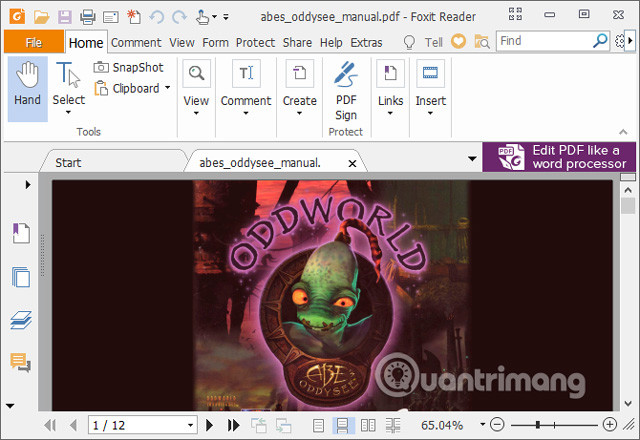Click the orange heart icon
Viewport: 640px width, 440px height.
point(458,41)
